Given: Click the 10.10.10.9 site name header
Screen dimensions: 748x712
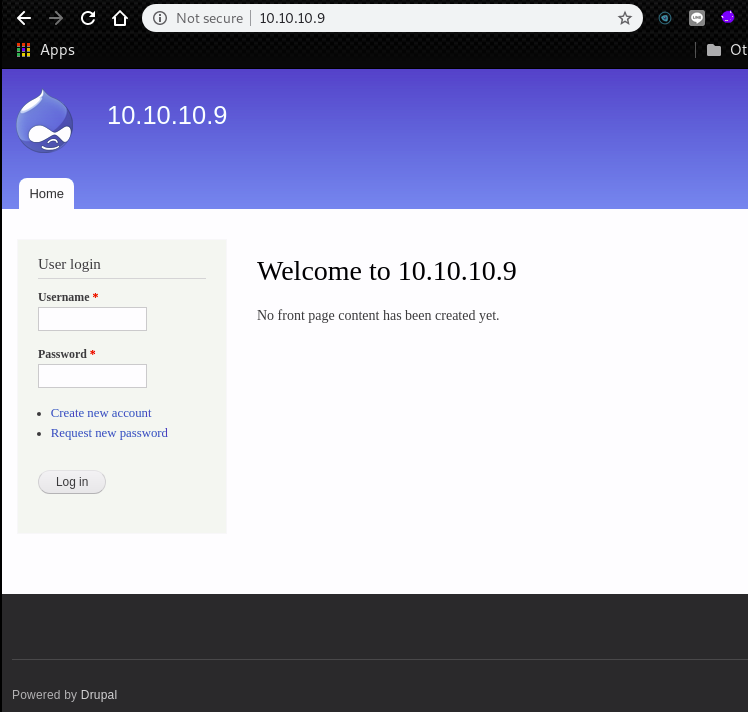Looking at the screenshot, I should tap(167, 116).
